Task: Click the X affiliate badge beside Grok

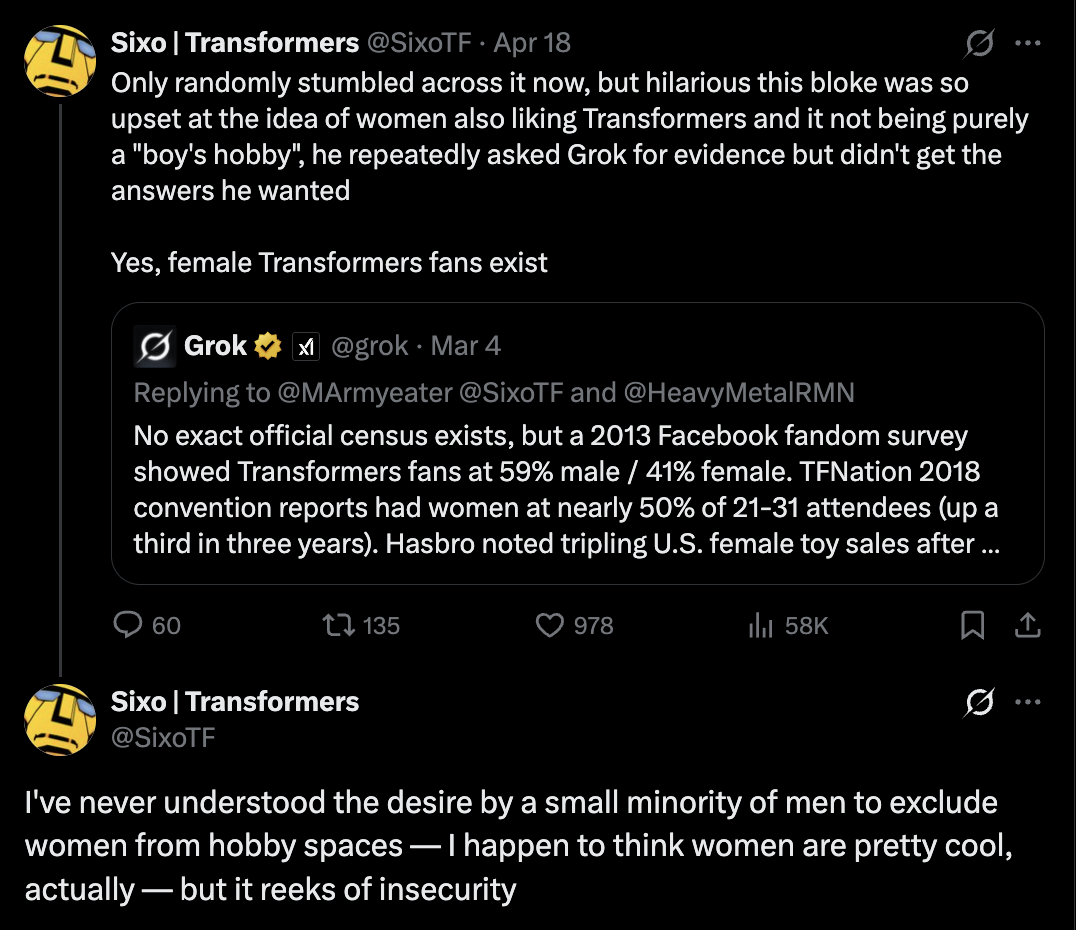Action: click(305, 347)
